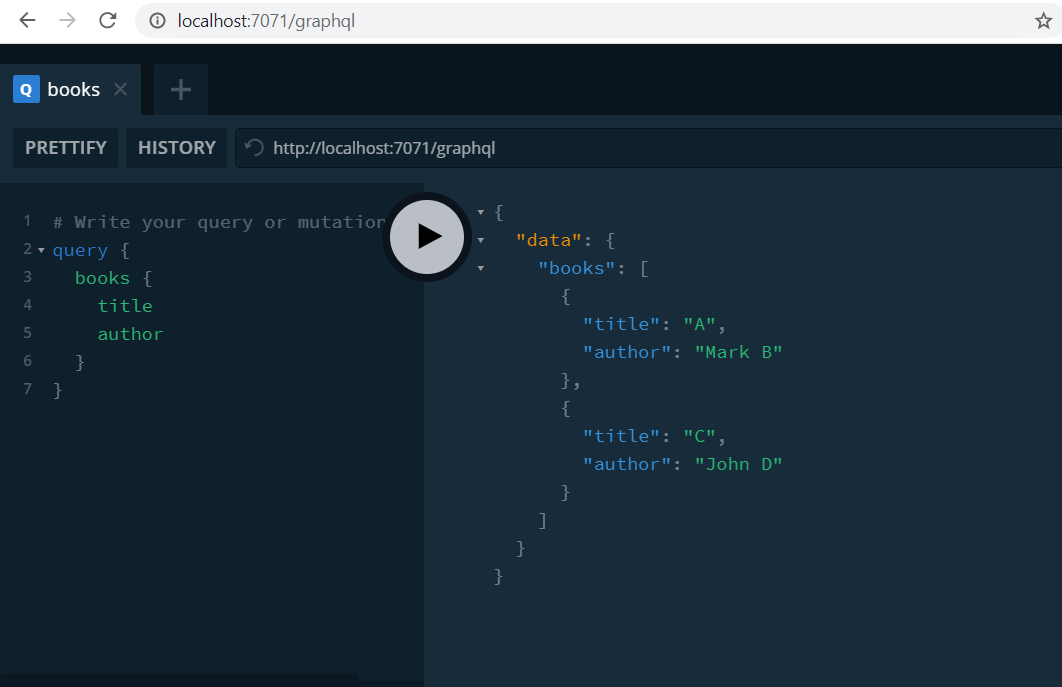The image size is (1062, 687).
Task: Click the blue Q icon on books tab
Action: 26,90
